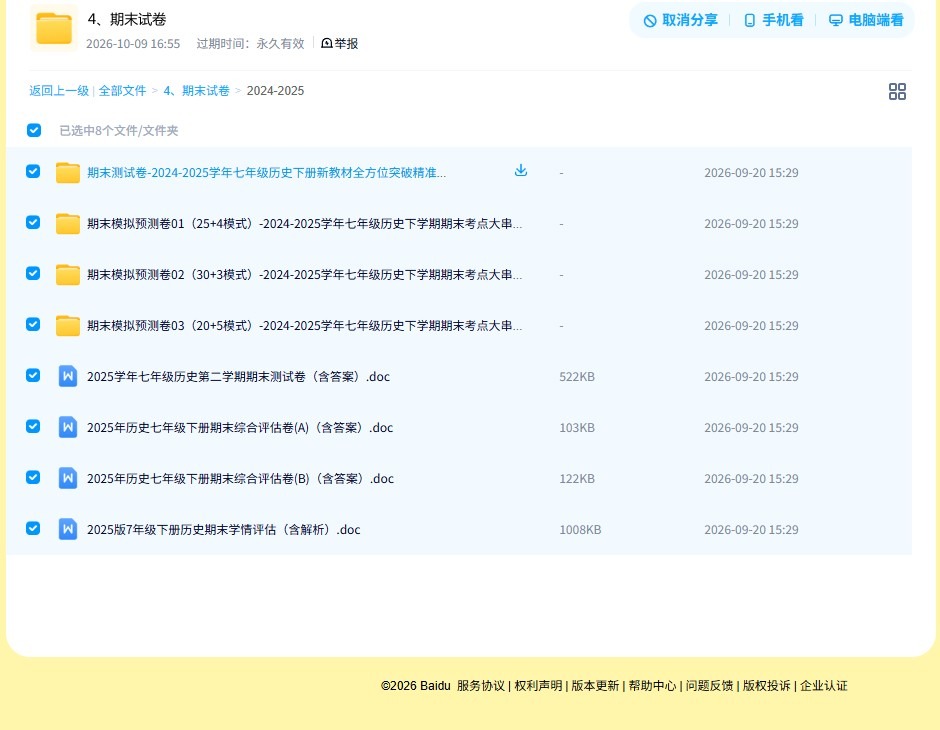Click the large shared folder icon at top
Viewport: 940px width, 730px height.
click(54, 28)
